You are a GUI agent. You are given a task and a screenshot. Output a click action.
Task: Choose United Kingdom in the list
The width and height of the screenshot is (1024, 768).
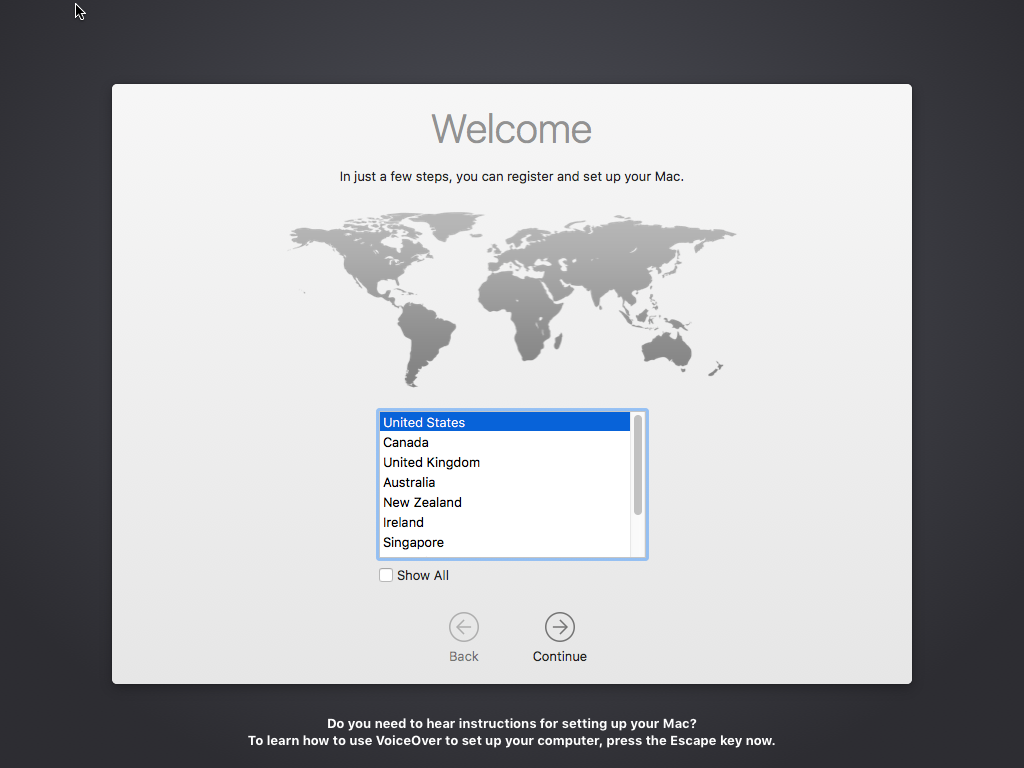click(431, 462)
